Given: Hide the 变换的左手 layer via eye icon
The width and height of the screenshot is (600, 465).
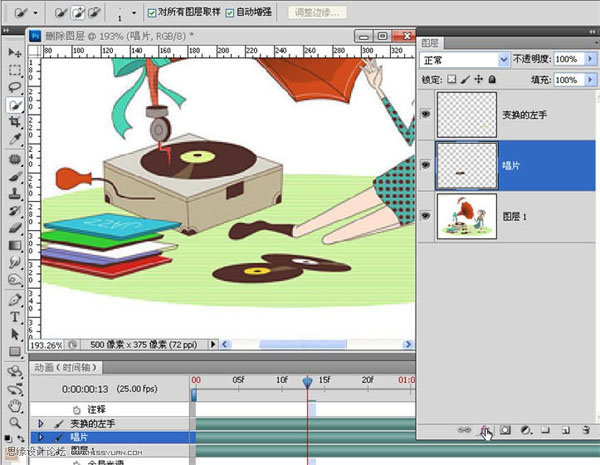Looking at the screenshot, I should click(x=426, y=115).
